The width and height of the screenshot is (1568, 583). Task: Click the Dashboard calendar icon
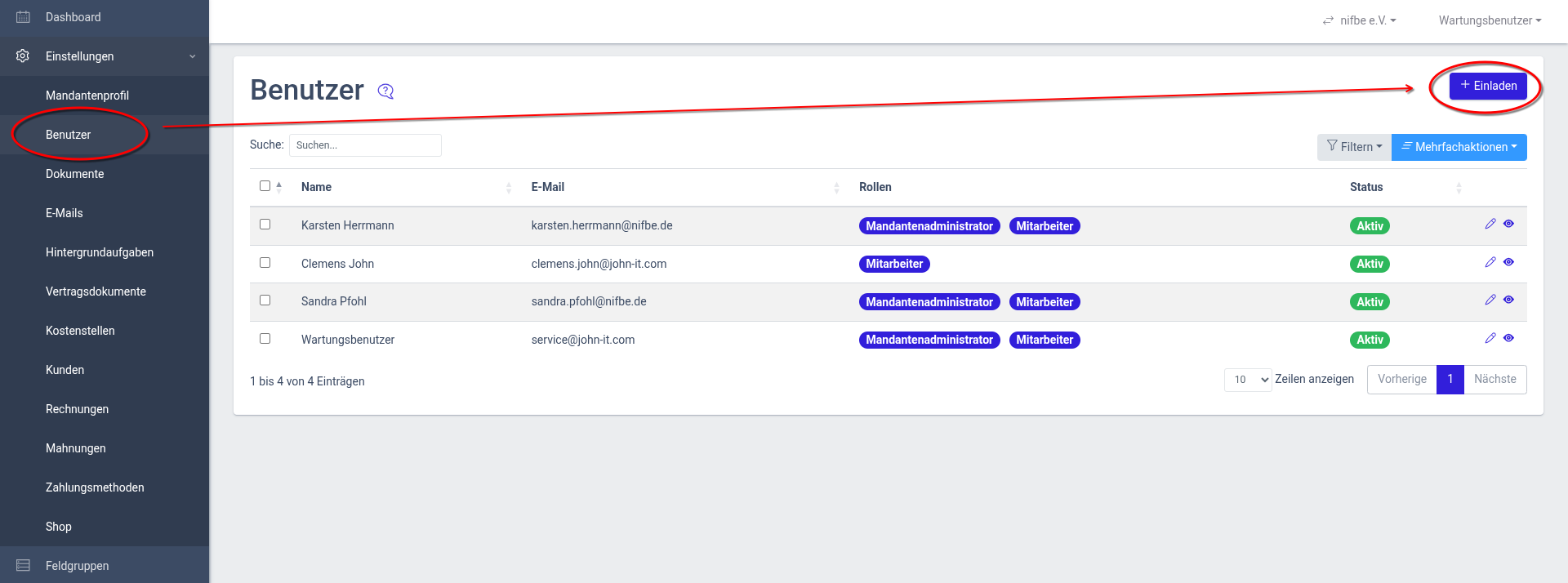pyautogui.click(x=23, y=17)
